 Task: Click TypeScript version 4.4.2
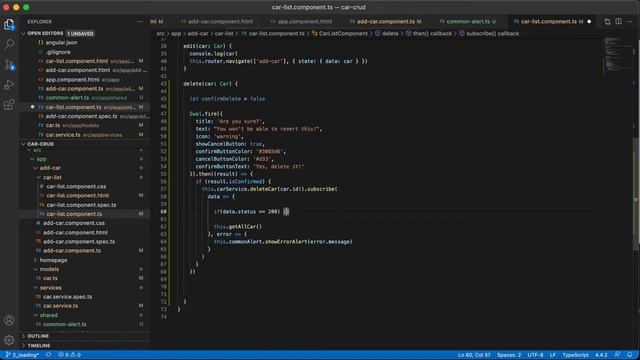[x=601, y=355]
